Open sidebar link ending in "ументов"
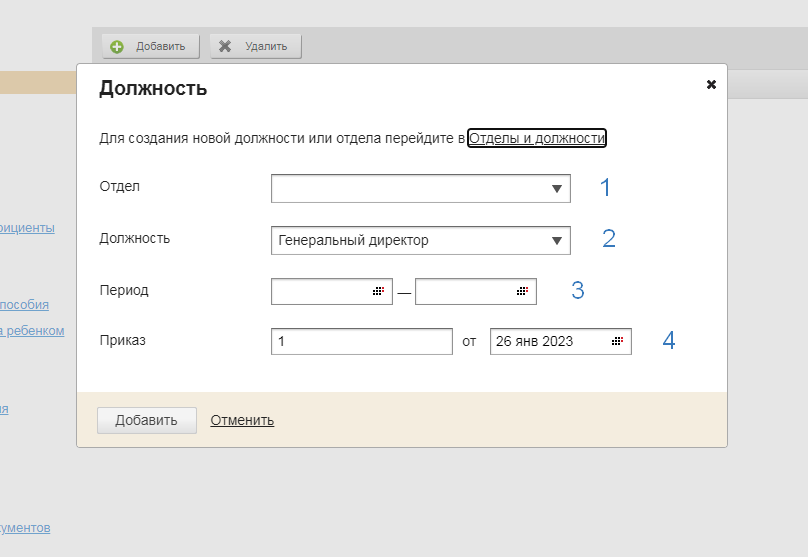The width and height of the screenshot is (808, 557). pyautogui.click(x=25, y=527)
